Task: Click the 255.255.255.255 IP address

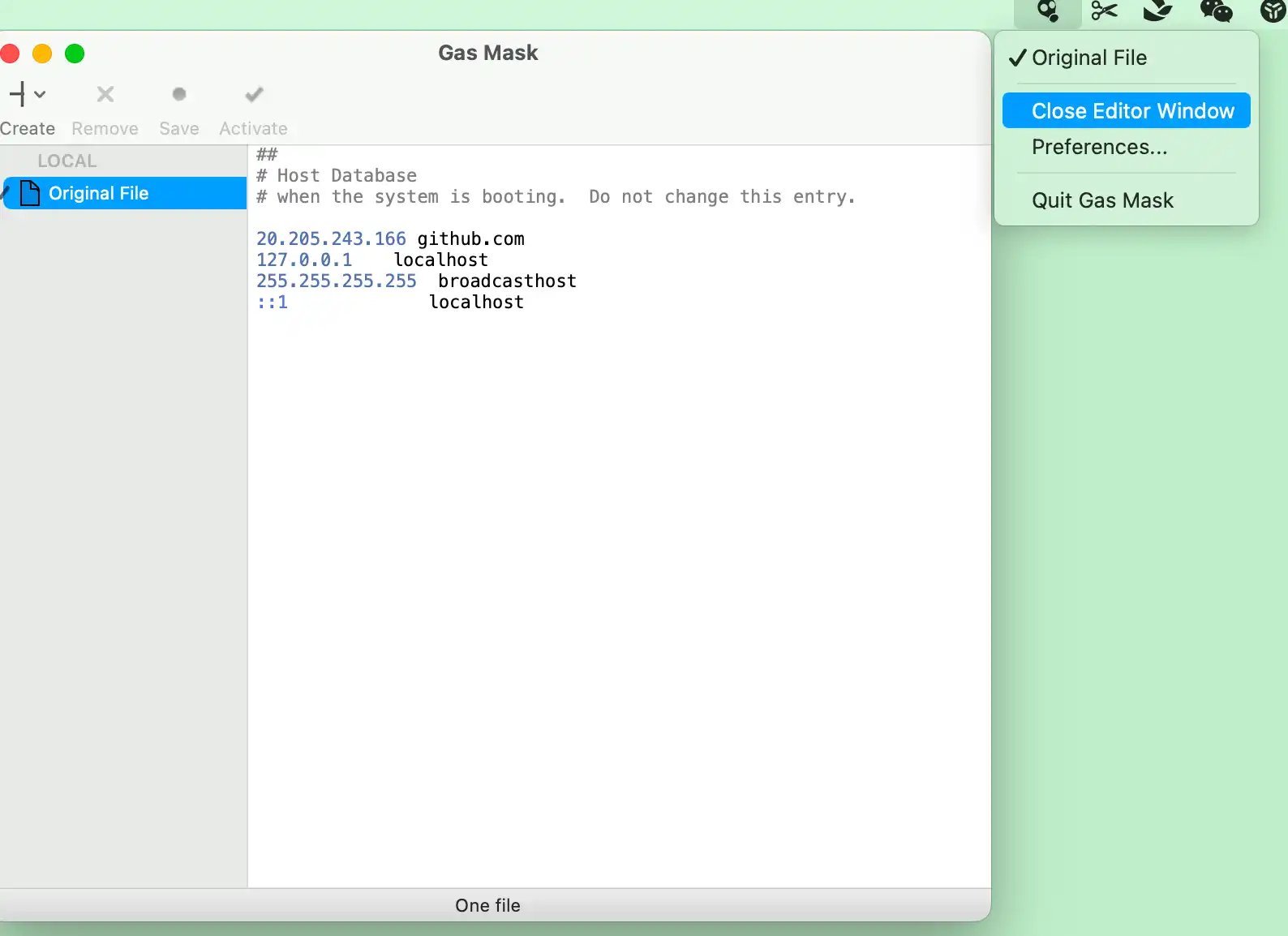Action: click(337, 281)
